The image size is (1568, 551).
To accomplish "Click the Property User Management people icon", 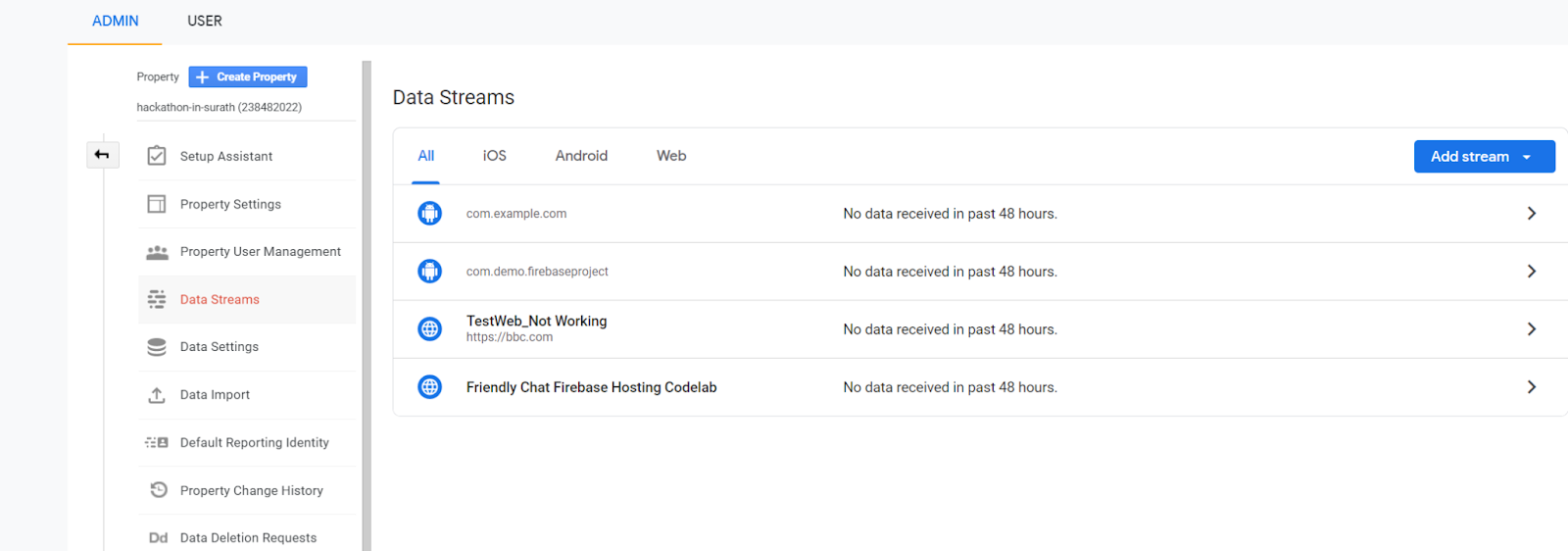I will pos(157,252).
